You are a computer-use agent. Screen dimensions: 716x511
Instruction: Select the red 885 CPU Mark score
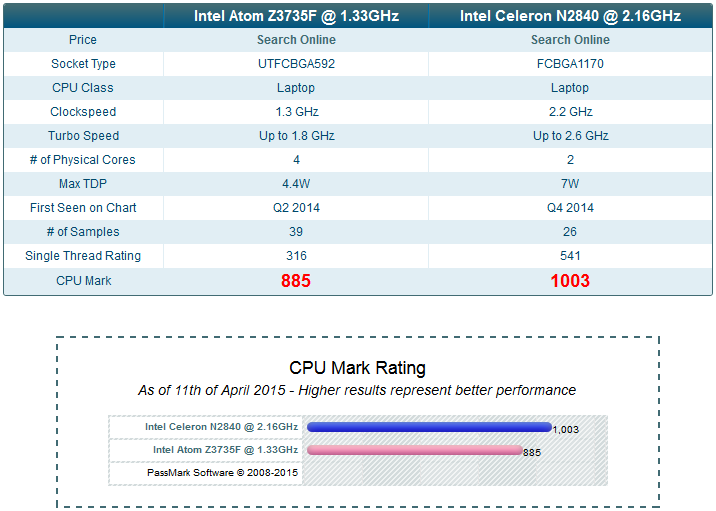(x=296, y=281)
